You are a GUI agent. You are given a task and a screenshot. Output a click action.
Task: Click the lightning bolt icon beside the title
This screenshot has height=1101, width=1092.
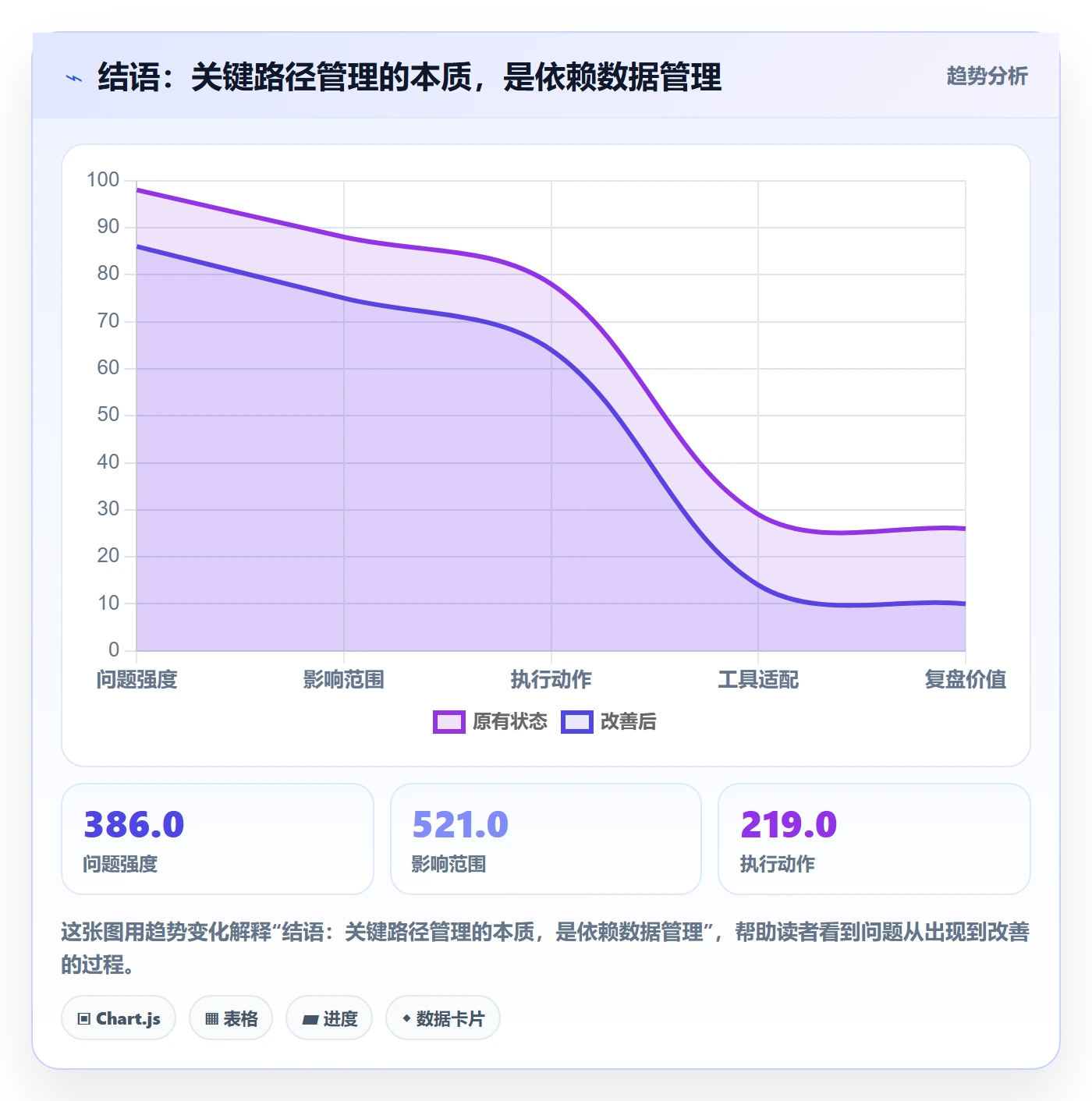[74, 78]
